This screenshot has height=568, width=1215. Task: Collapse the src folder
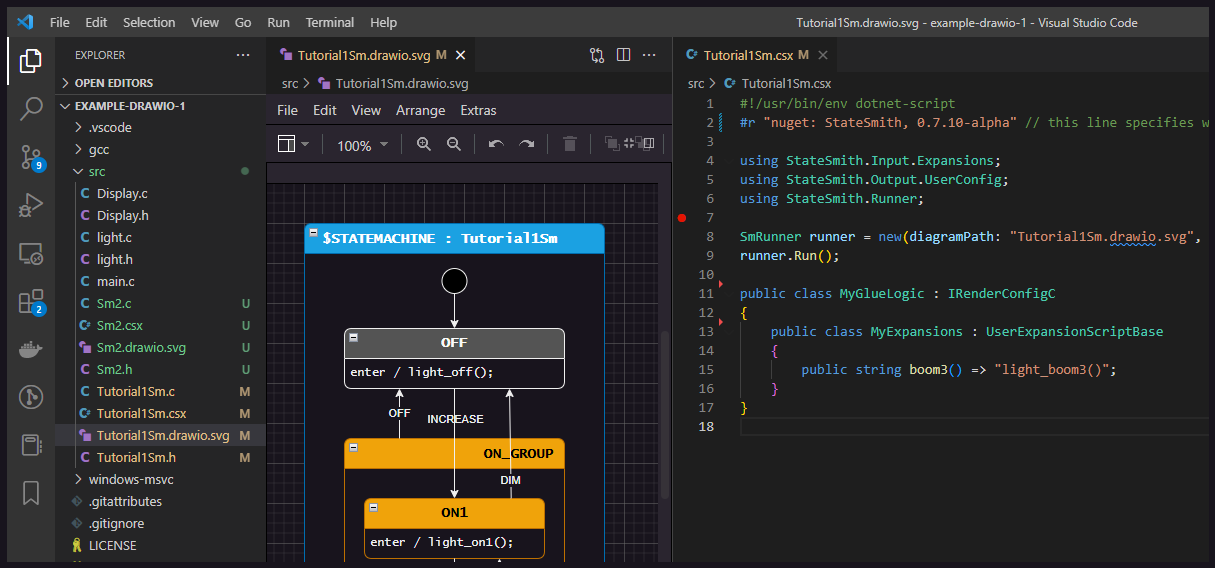coord(160,171)
